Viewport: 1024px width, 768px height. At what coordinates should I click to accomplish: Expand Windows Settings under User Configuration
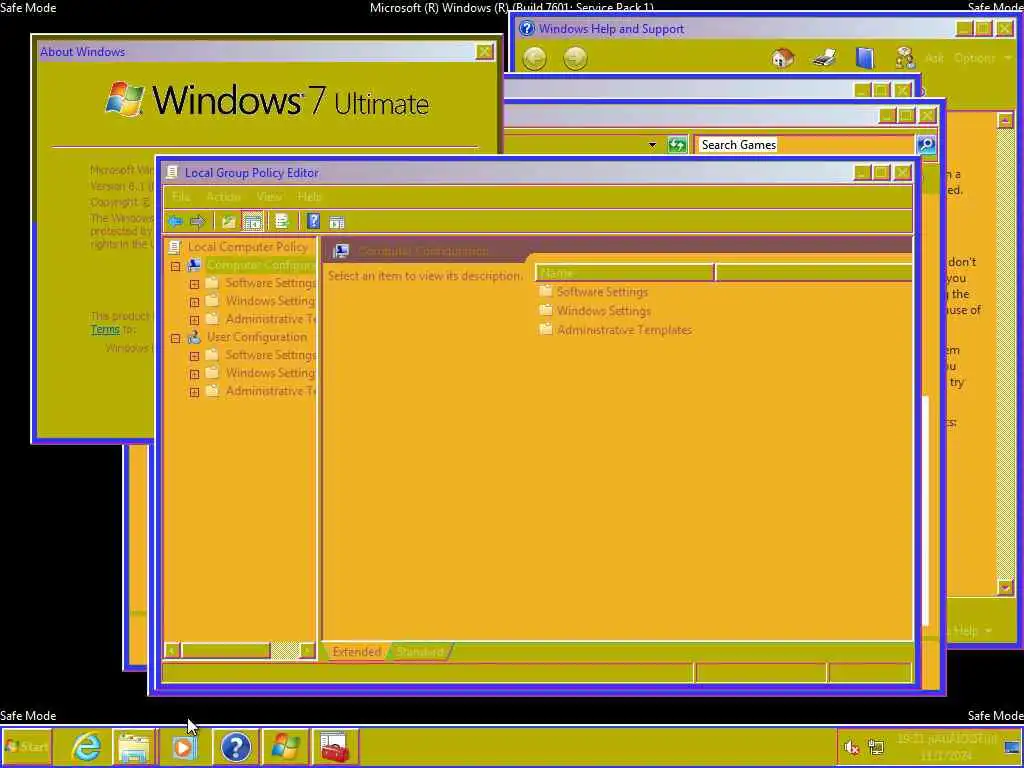(194, 374)
